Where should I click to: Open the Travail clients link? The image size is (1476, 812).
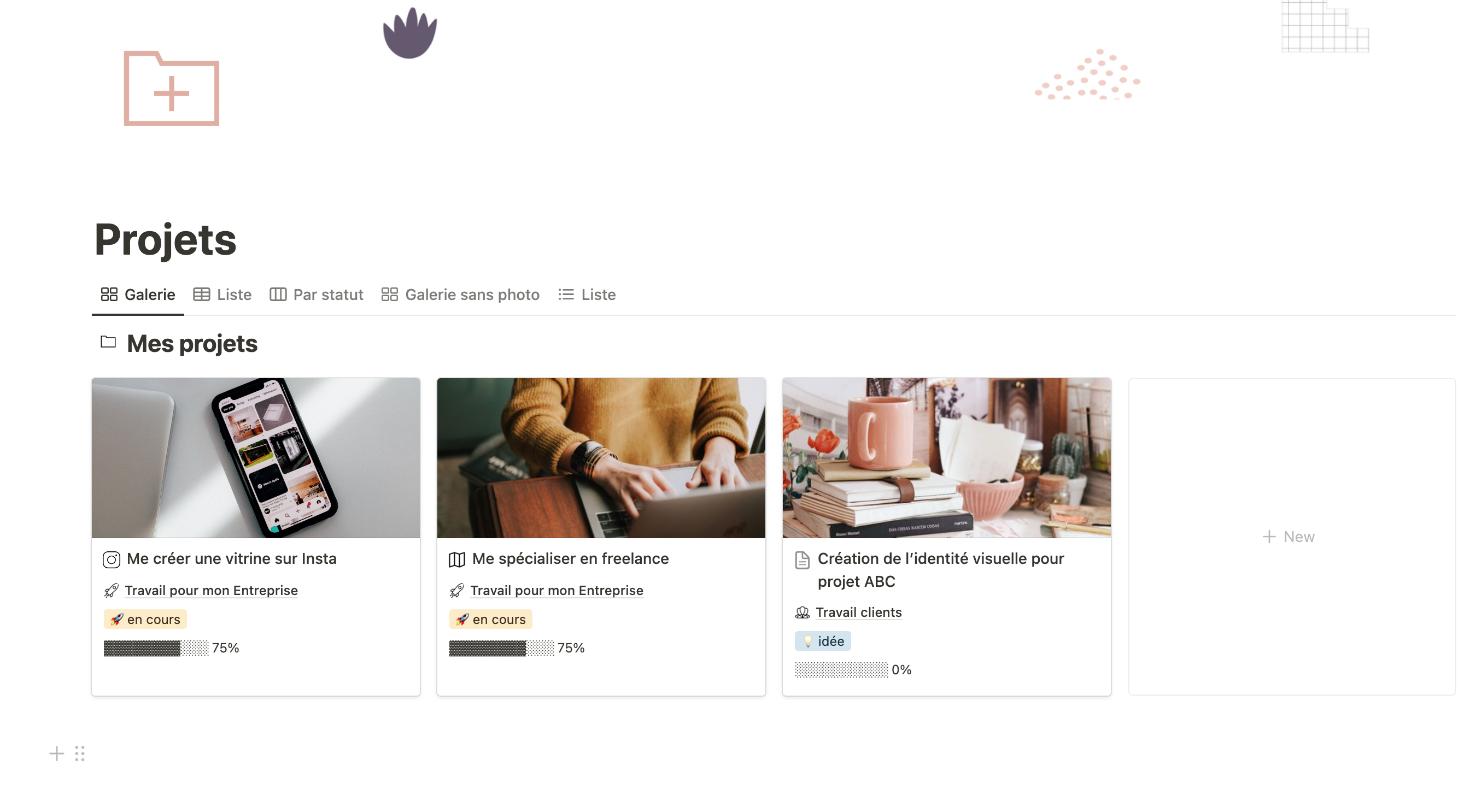click(858, 612)
